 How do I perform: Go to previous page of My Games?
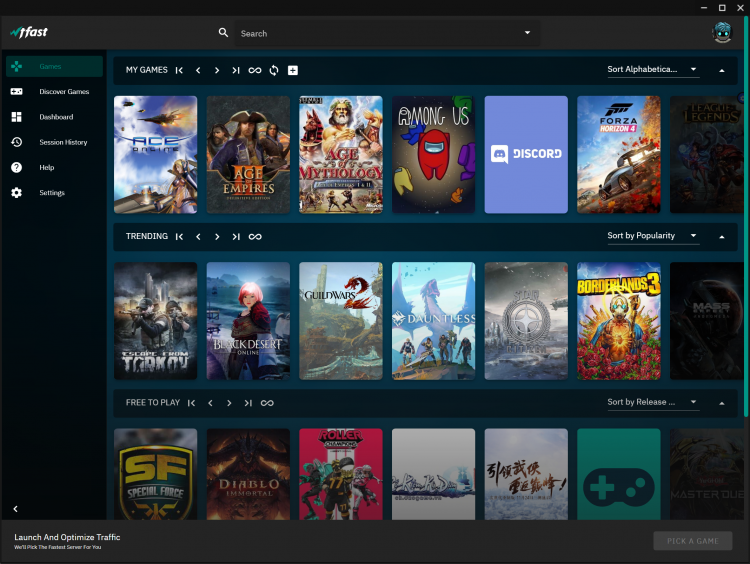pyautogui.click(x=198, y=70)
